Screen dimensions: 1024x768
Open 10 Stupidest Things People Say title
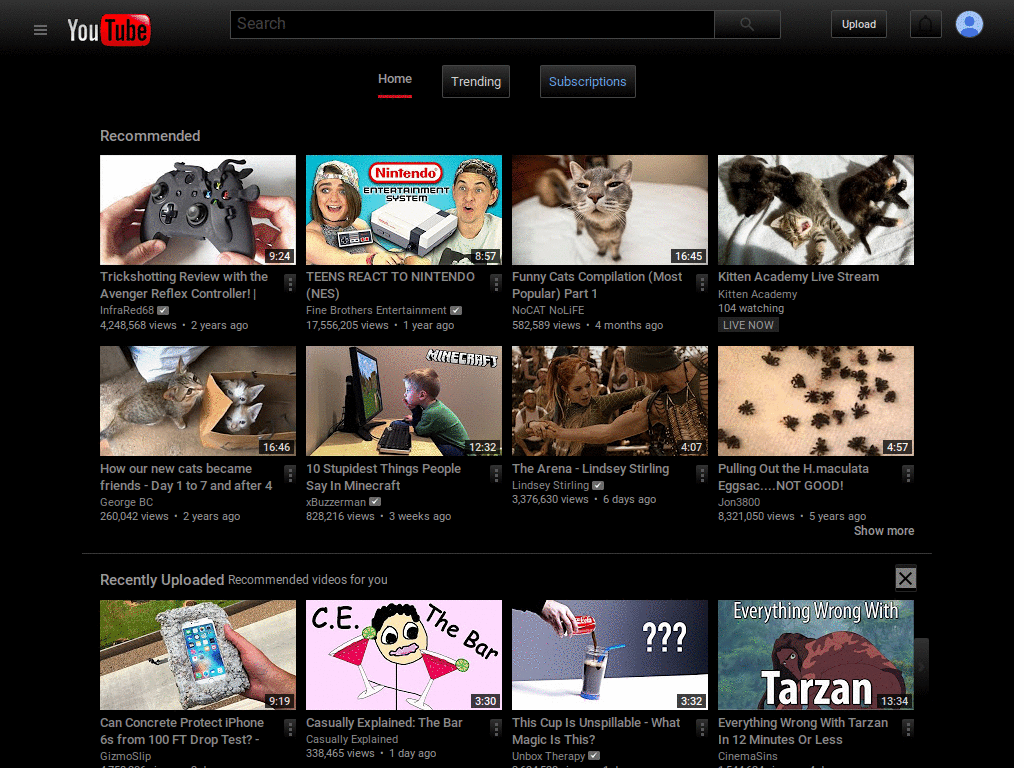click(x=383, y=477)
